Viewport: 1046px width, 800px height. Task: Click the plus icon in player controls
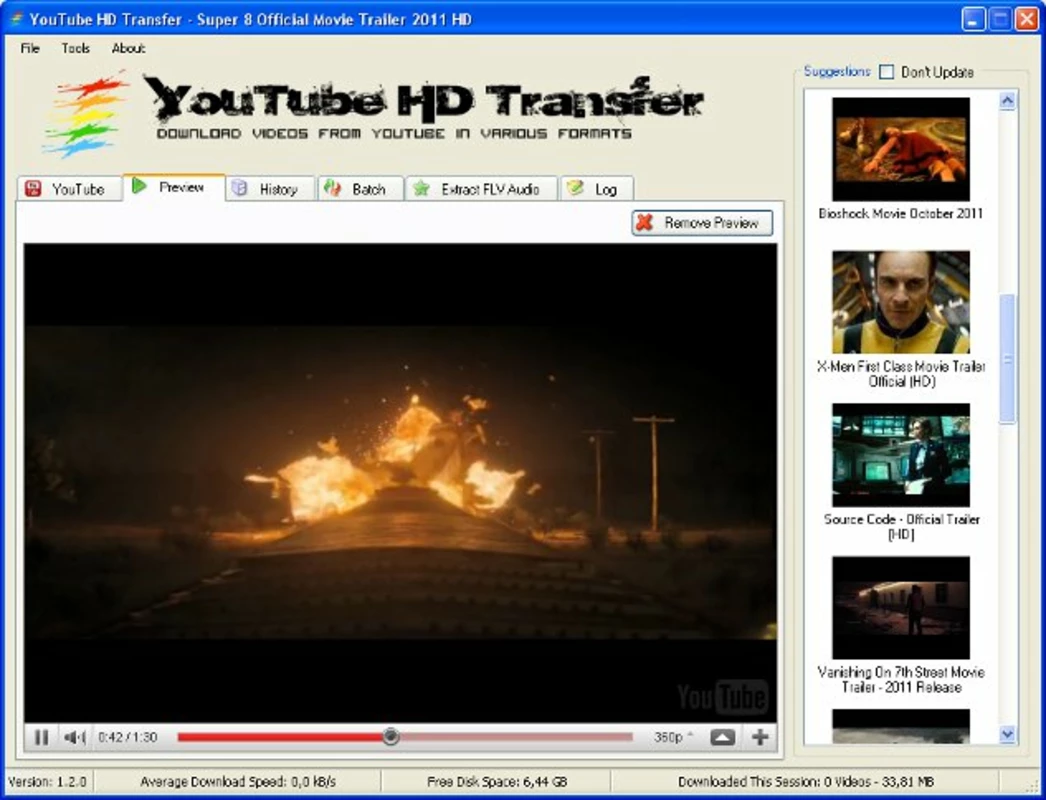(760, 737)
